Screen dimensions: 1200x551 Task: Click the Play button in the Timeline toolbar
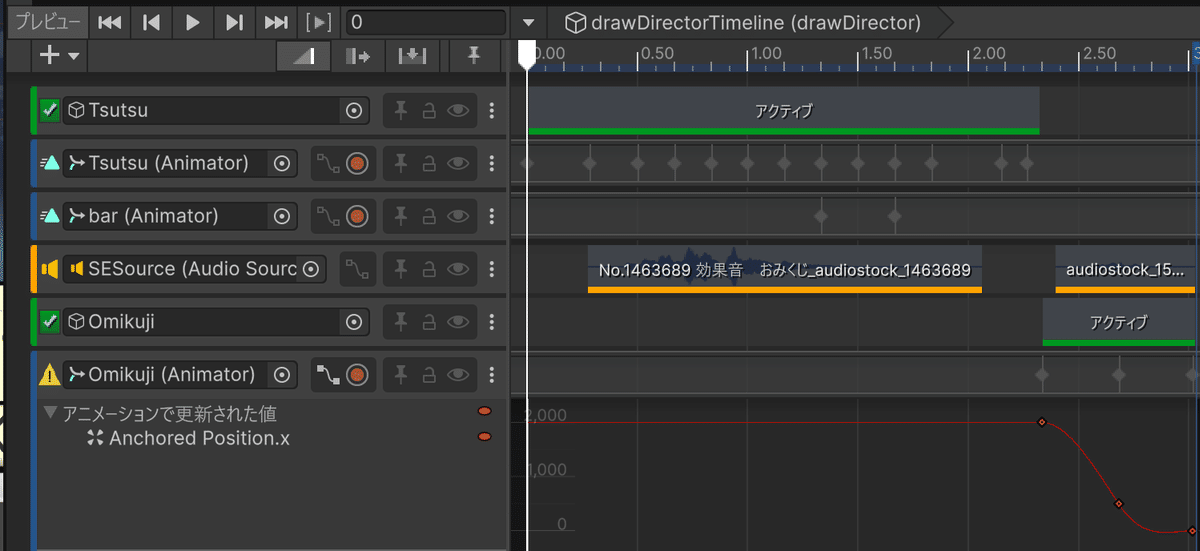point(193,22)
